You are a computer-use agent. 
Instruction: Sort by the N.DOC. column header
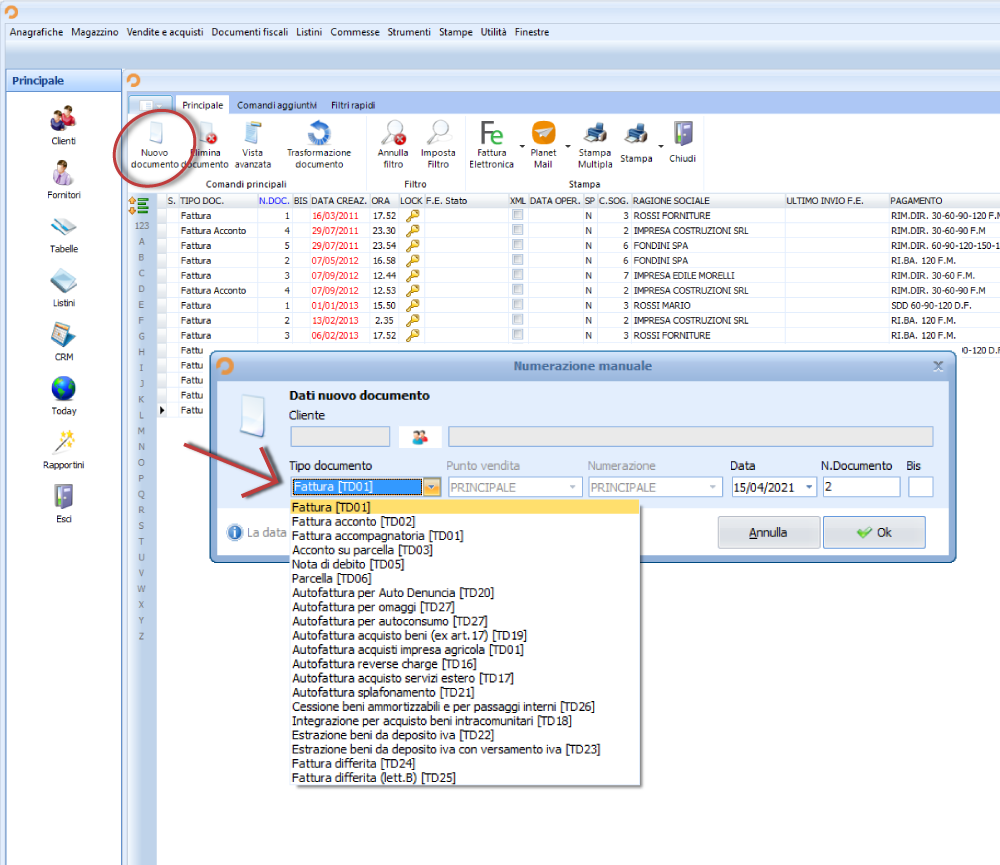coord(274,201)
